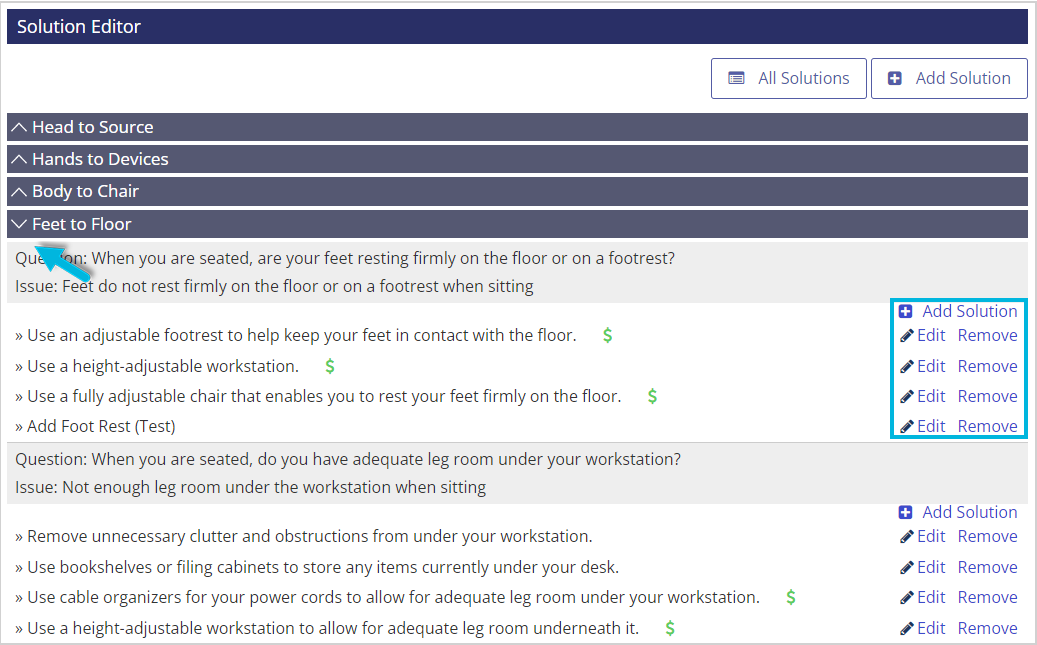Click pencil icon for Add Foot Rest (Test)

tap(907, 427)
